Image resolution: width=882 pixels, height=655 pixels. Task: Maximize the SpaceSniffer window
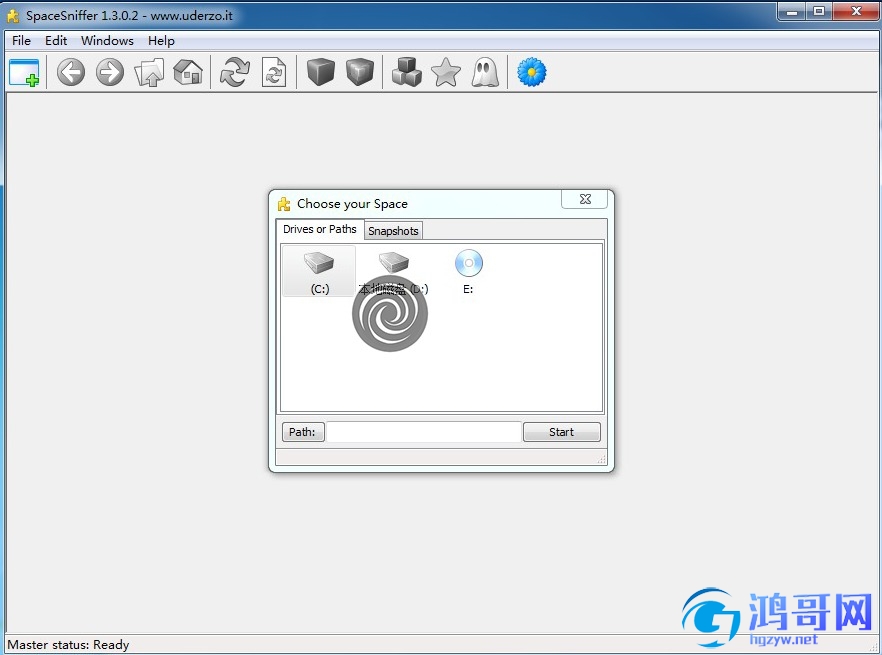pos(819,11)
